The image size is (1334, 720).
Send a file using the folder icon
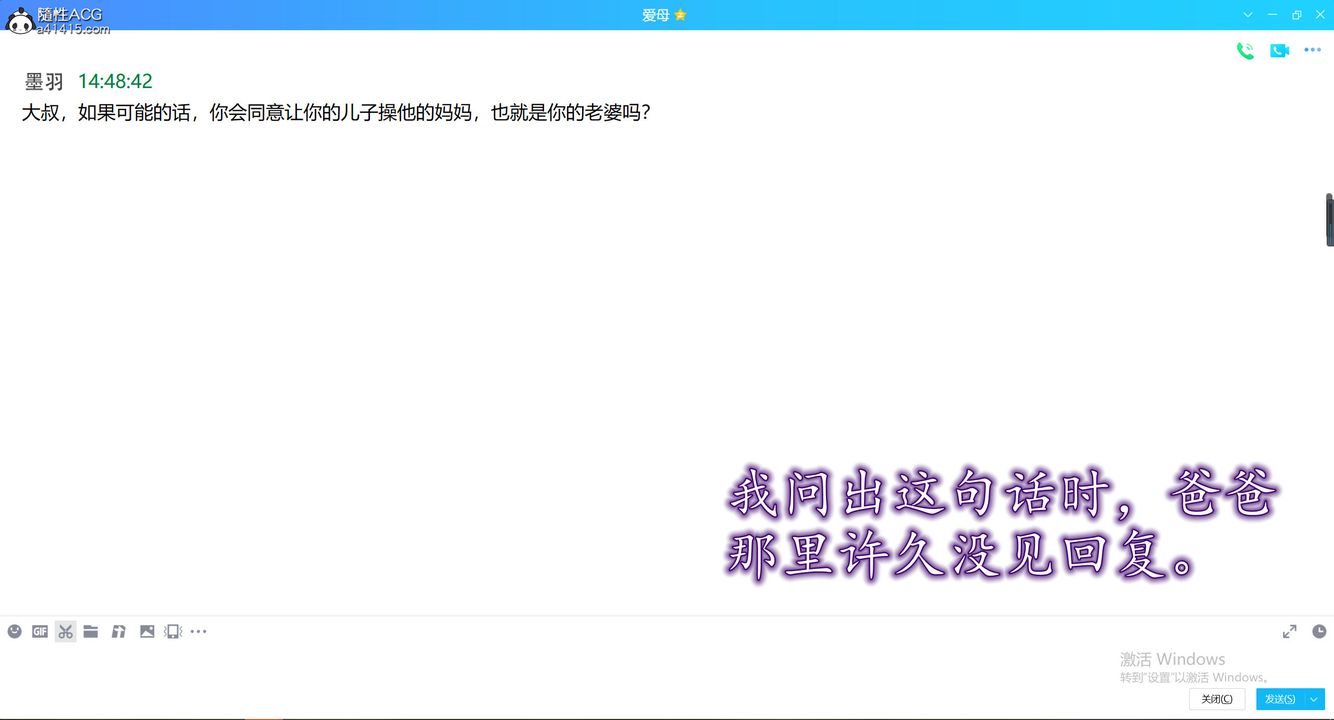point(91,631)
